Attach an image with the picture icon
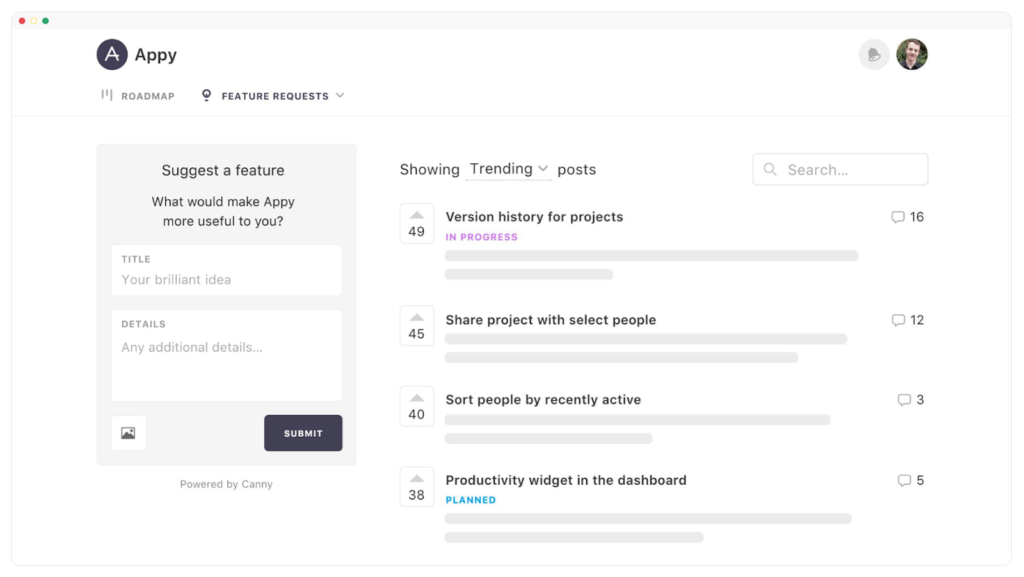Screen dimensions: 1024x577 (x=129, y=433)
